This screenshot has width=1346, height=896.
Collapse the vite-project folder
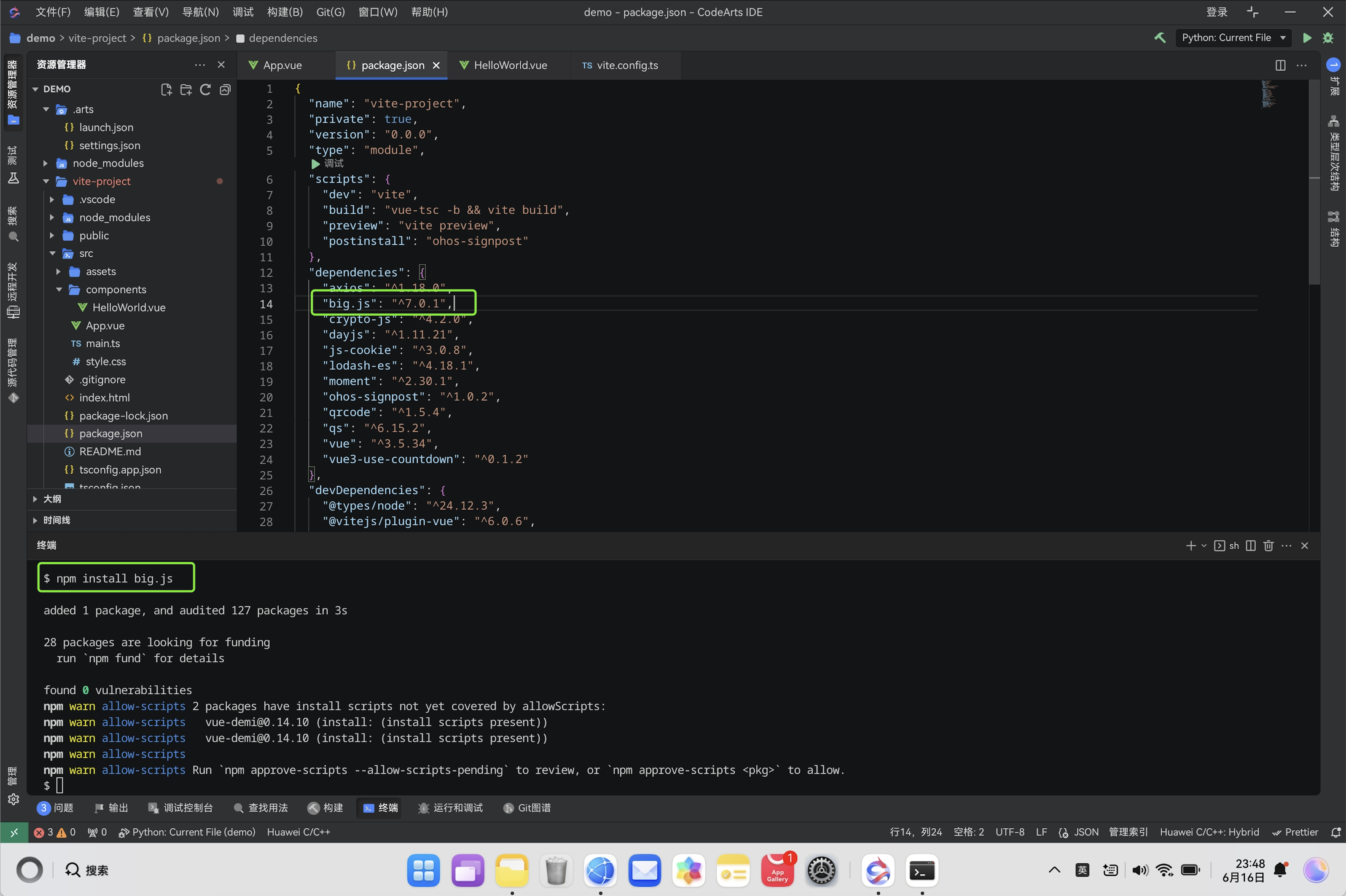(x=46, y=181)
